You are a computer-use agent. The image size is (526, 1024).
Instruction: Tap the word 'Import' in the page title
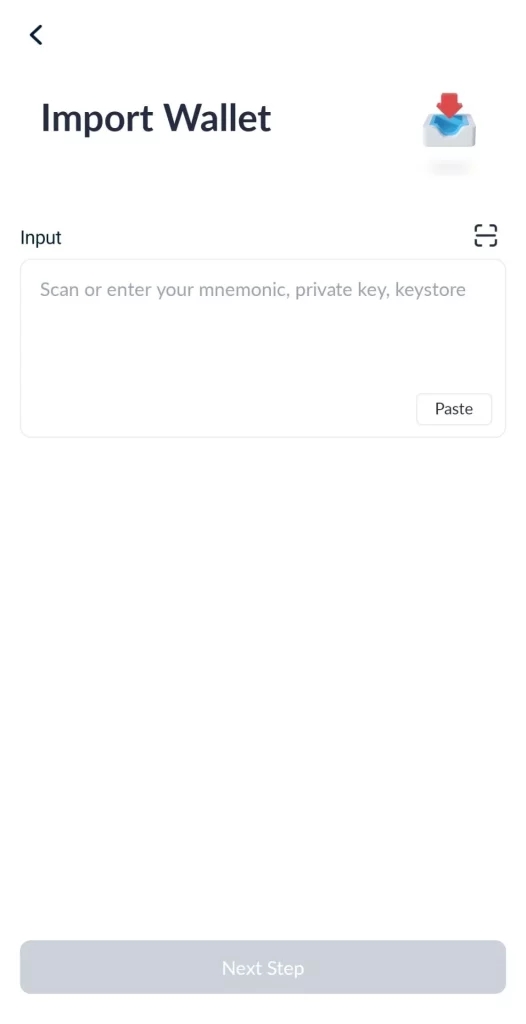click(97, 118)
